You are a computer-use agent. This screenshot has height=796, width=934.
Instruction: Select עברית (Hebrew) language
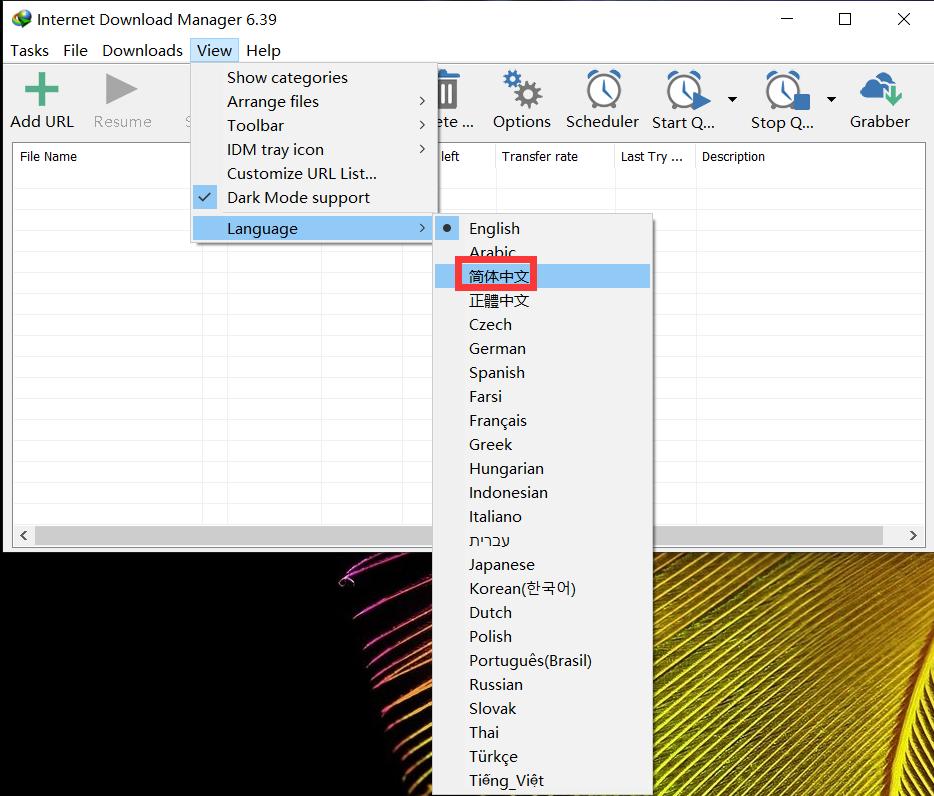click(x=542, y=540)
